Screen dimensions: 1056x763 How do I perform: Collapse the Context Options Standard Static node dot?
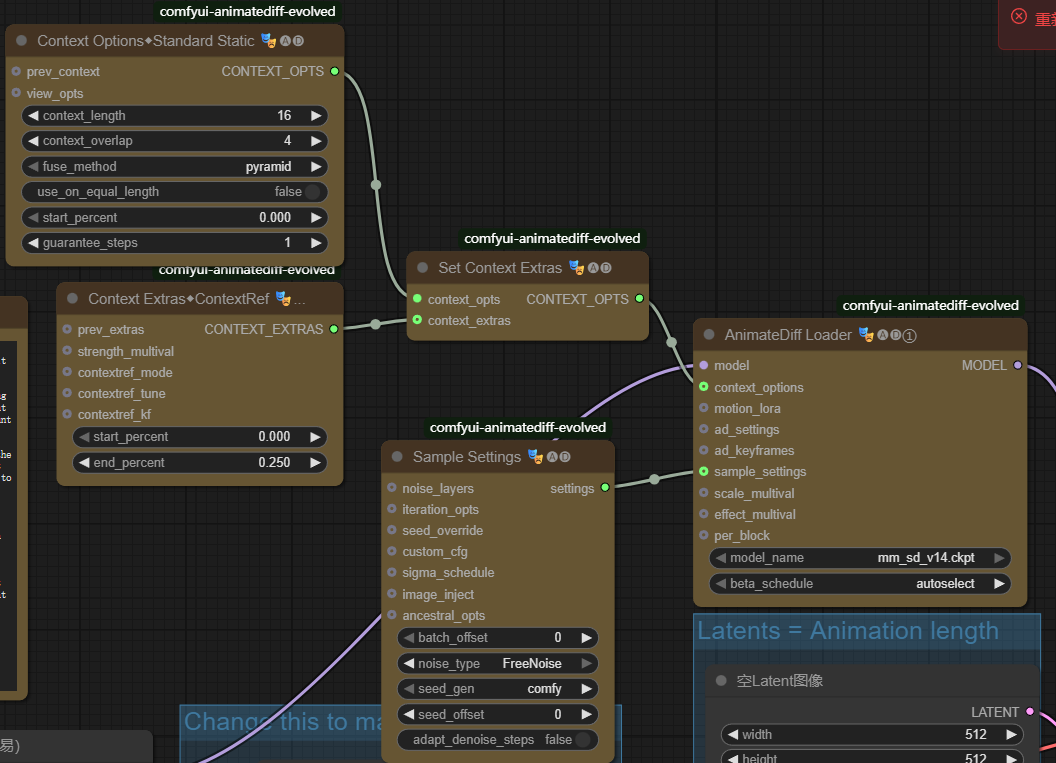tap(21, 41)
